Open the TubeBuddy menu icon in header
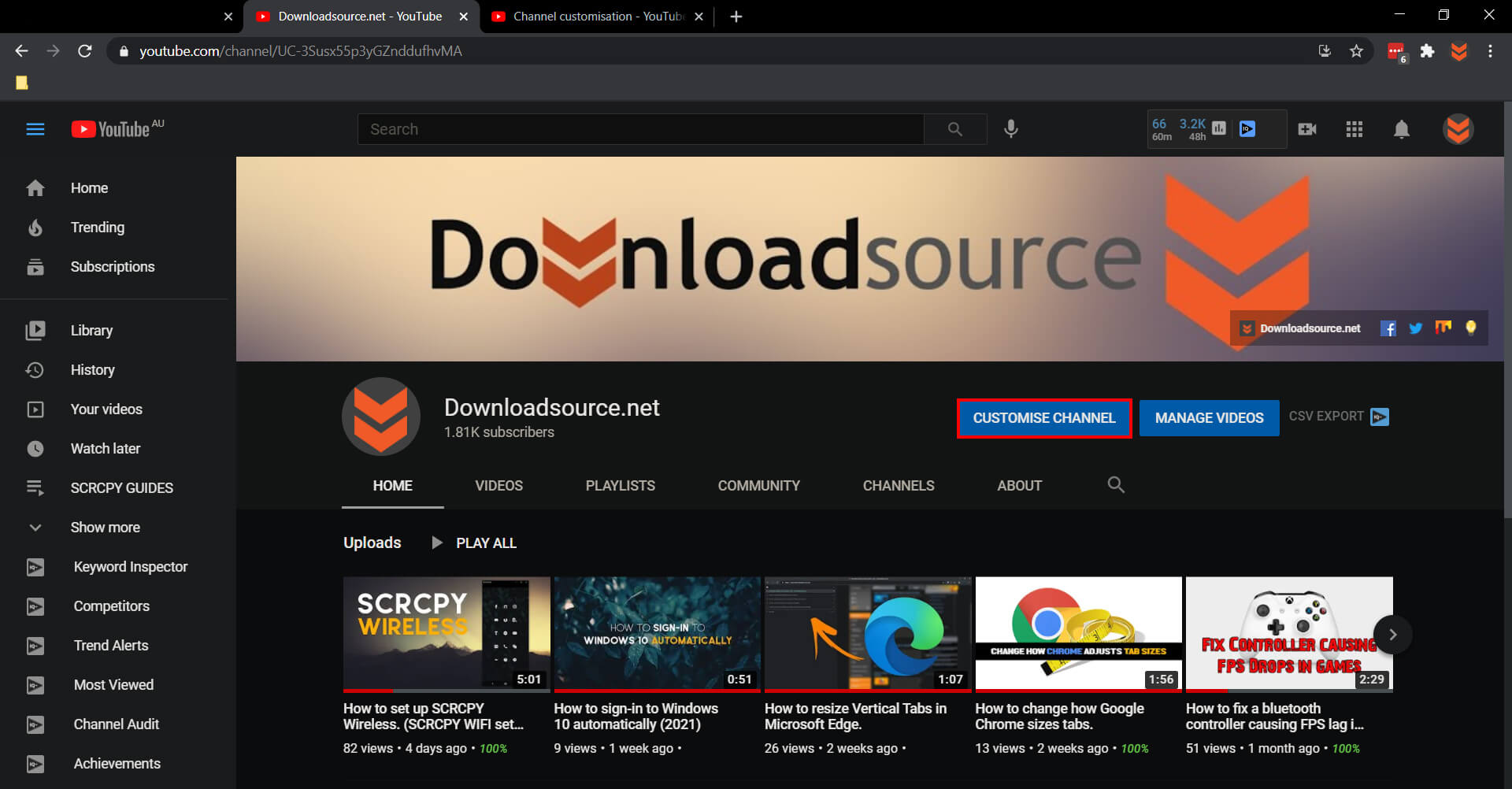The width and height of the screenshot is (1512, 789). coord(1247,128)
